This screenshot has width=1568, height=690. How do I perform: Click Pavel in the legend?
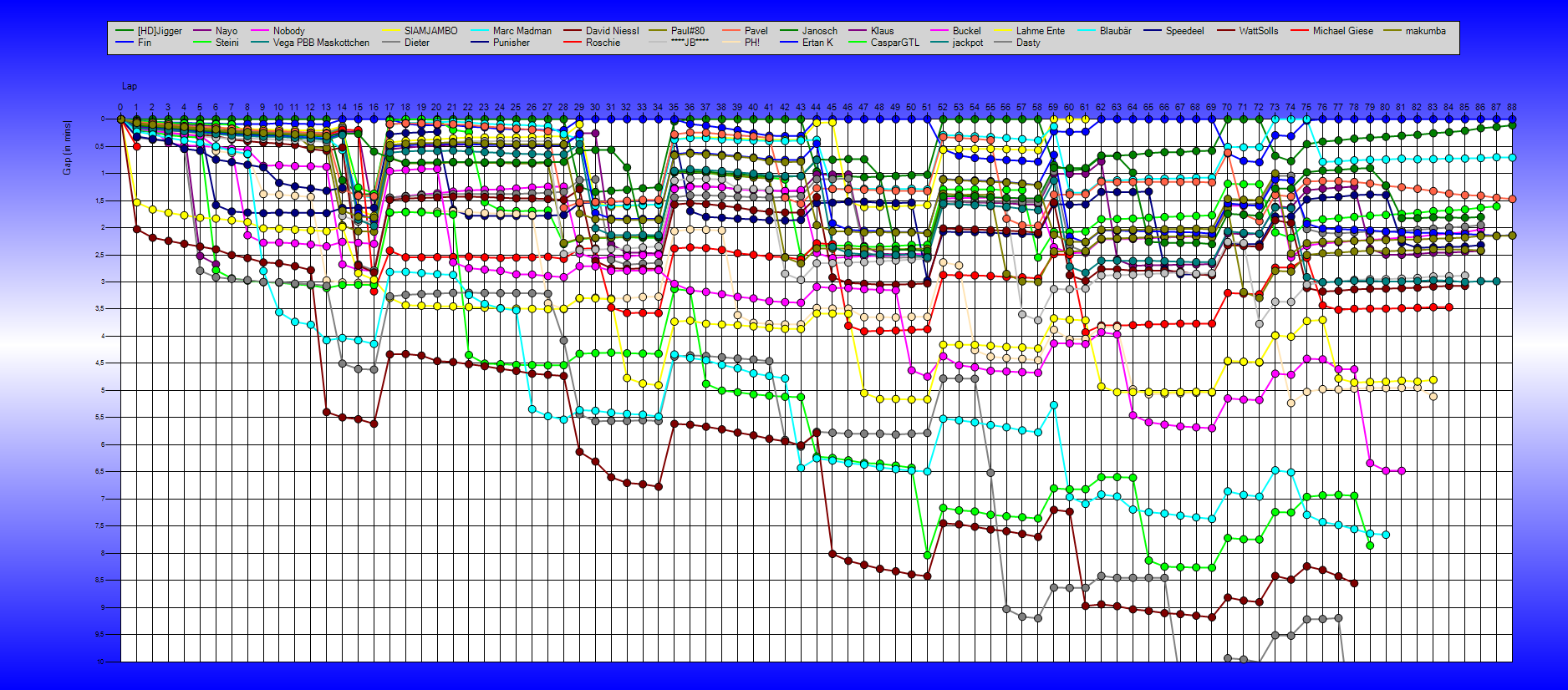click(746, 31)
